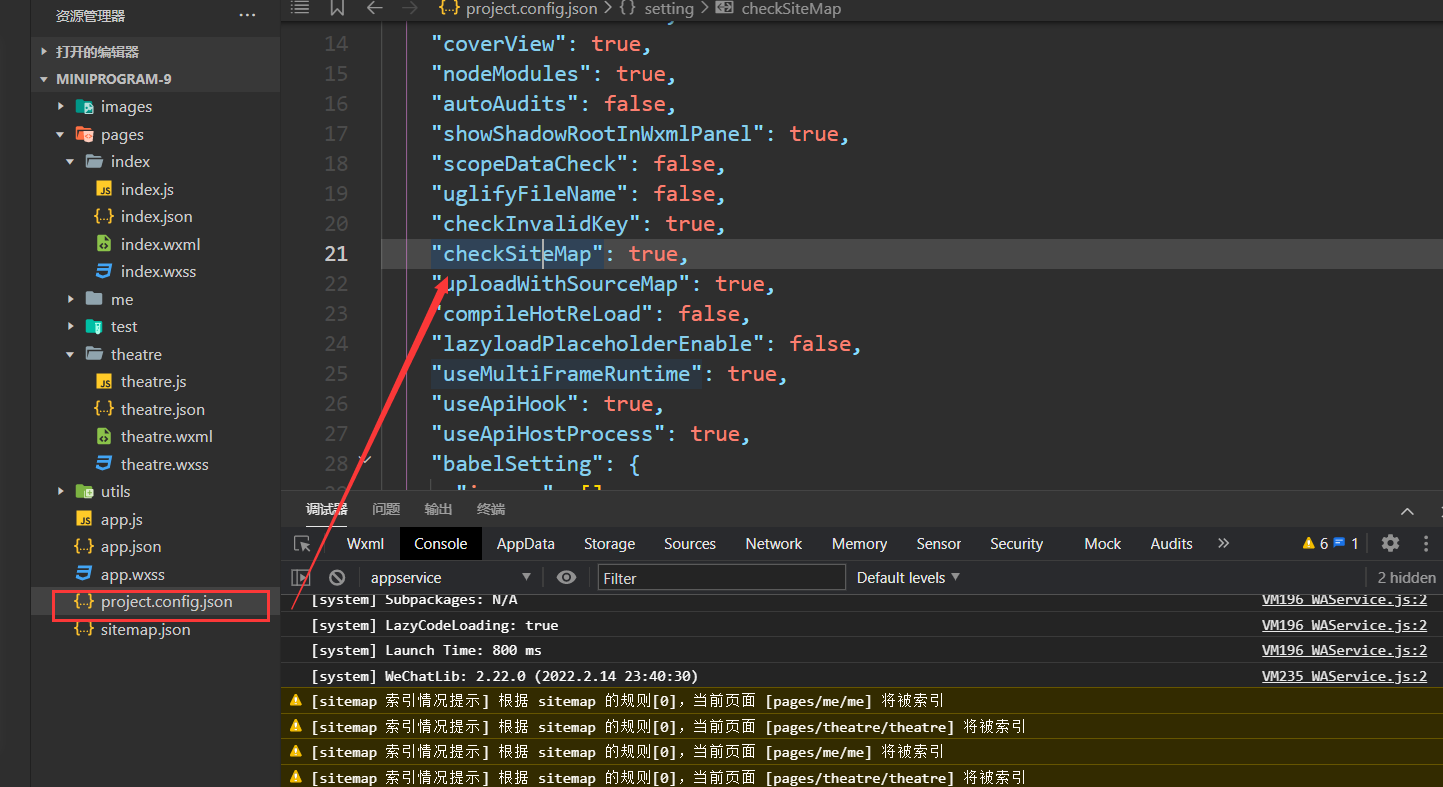The image size is (1443, 787).
Task: Click the warning count badge showing 6
Action: click(x=1315, y=544)
